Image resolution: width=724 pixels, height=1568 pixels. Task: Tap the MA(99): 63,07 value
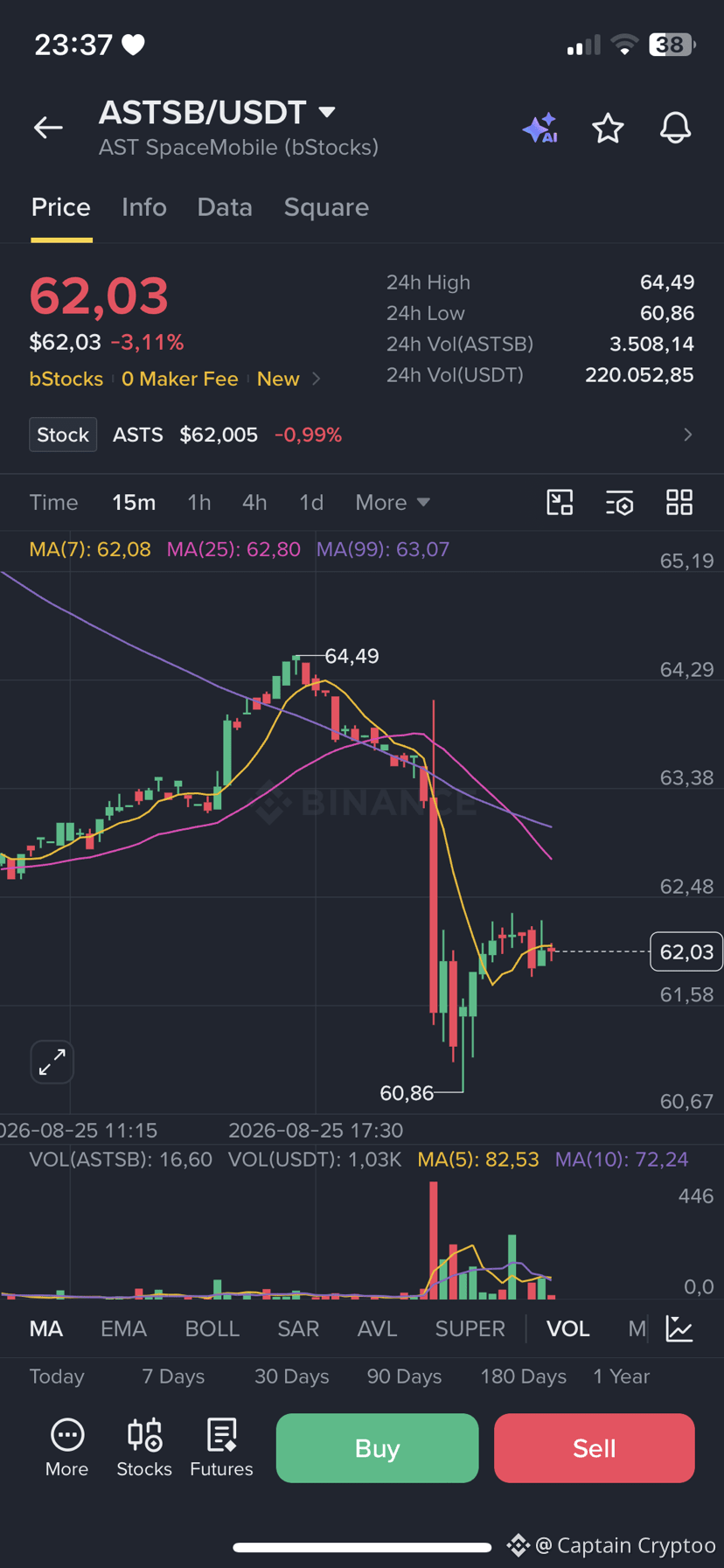(x=383, y=549)
